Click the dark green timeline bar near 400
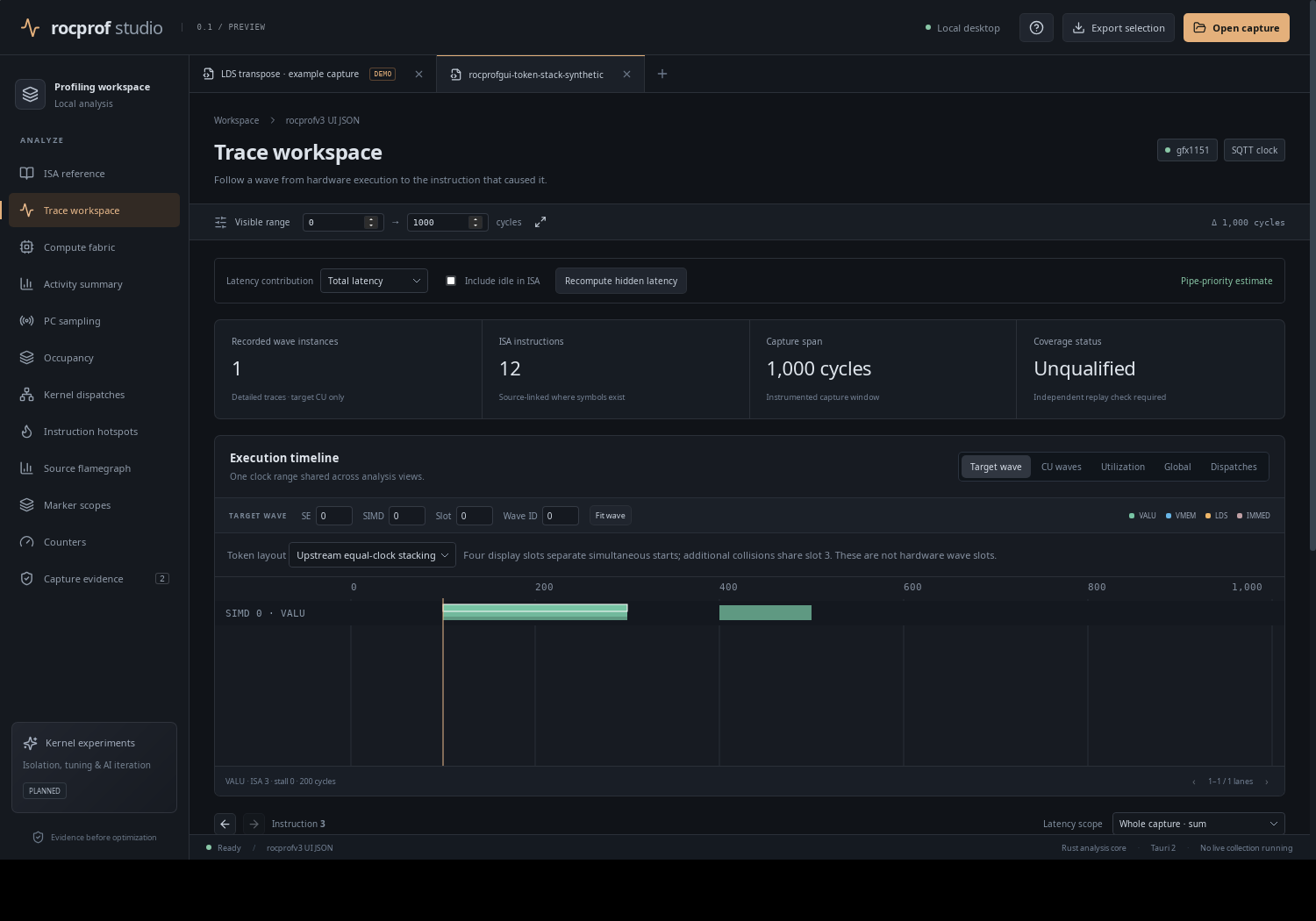 (x=765, y=612)
